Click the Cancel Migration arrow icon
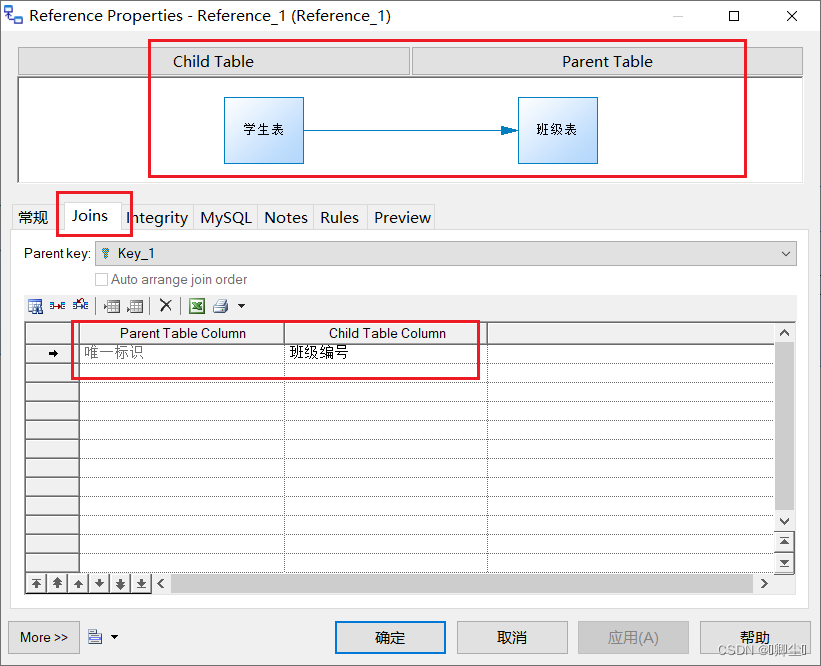Viewport: 821px width, 666px height. (80, 306)
